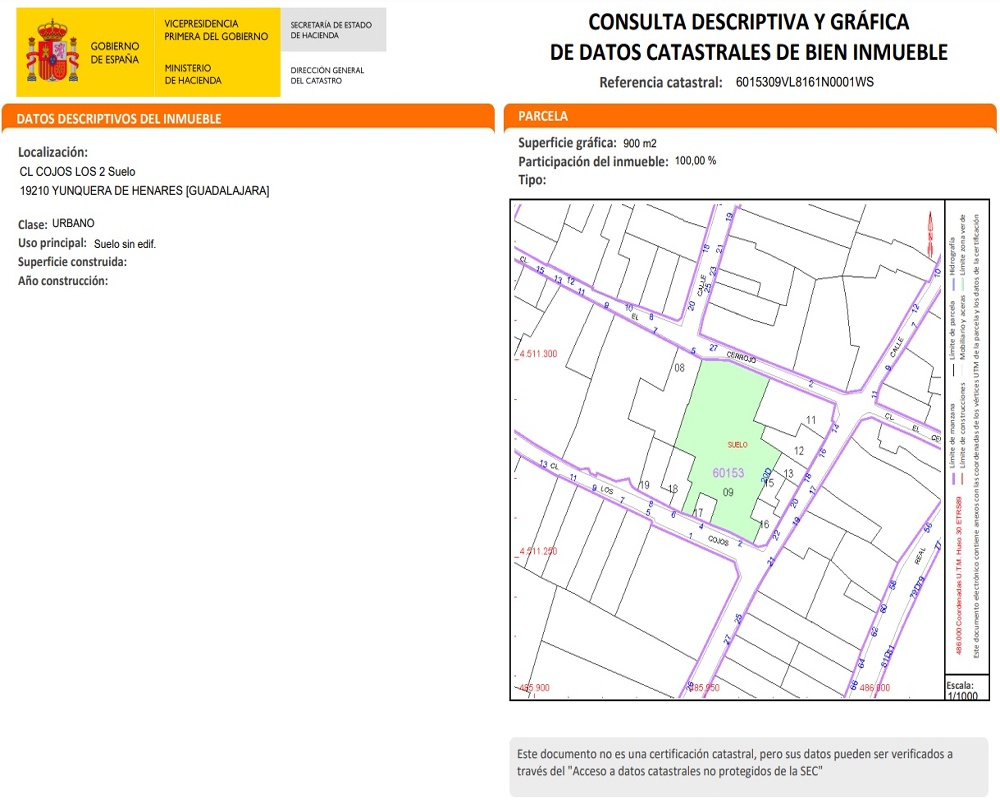Viewport: 1000px width, 800px height.
Task: Select the DATOS DESCRIPTIVOS DEL INMUEBLE header
Action: (x=119, y=119)
